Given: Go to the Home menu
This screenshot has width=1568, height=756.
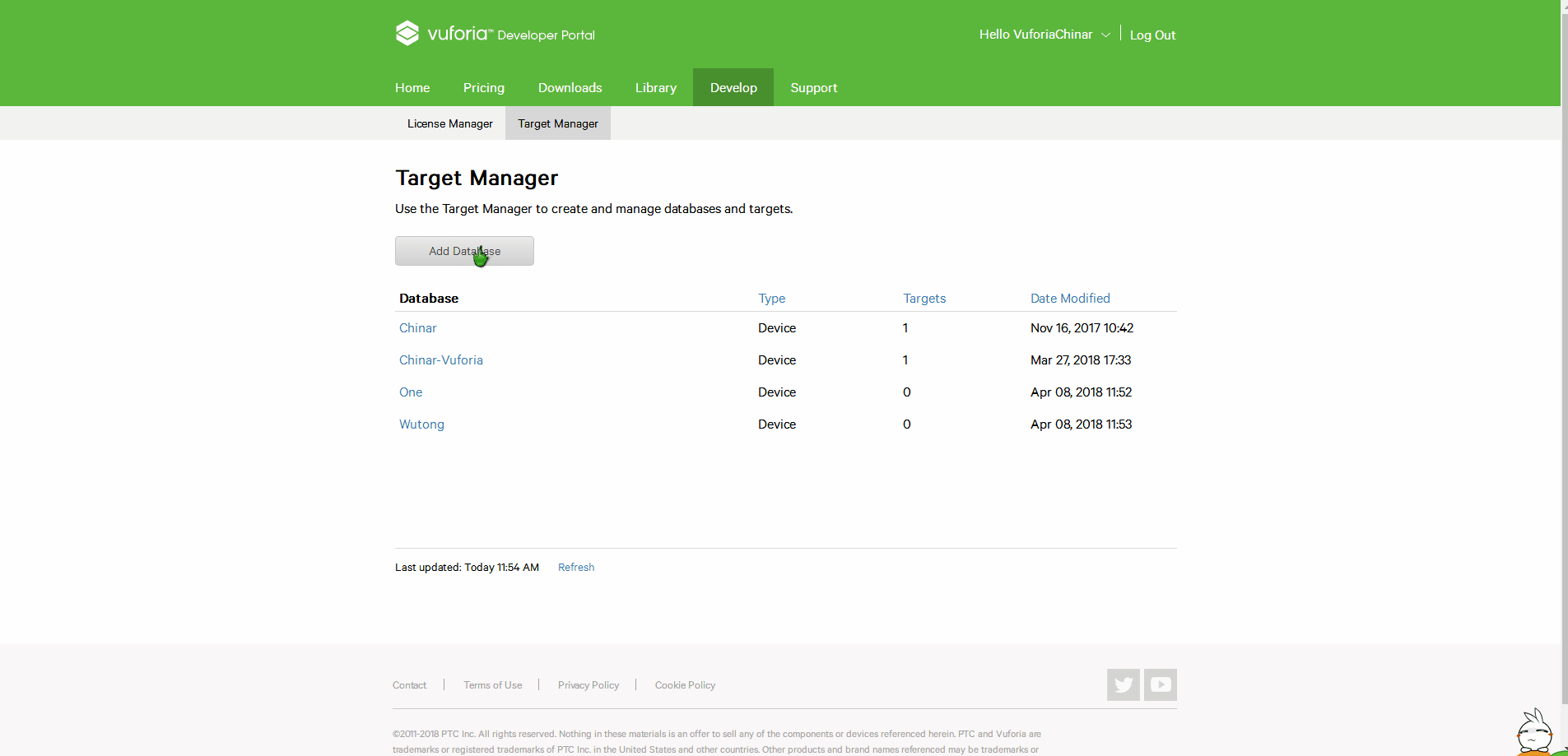Looking at the screenshot, I should 412,87.
